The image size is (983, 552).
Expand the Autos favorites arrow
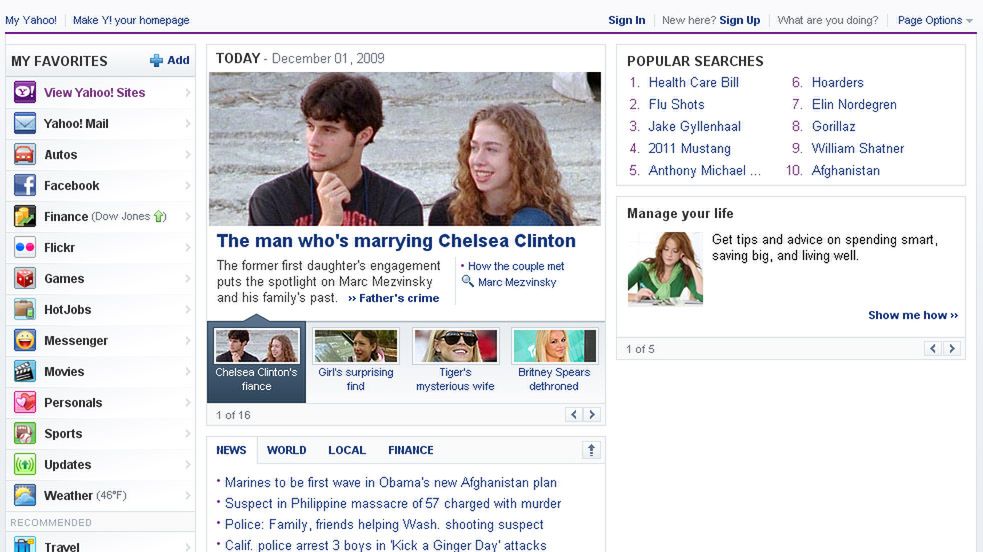pyautogui.click(x=187, y=155)
